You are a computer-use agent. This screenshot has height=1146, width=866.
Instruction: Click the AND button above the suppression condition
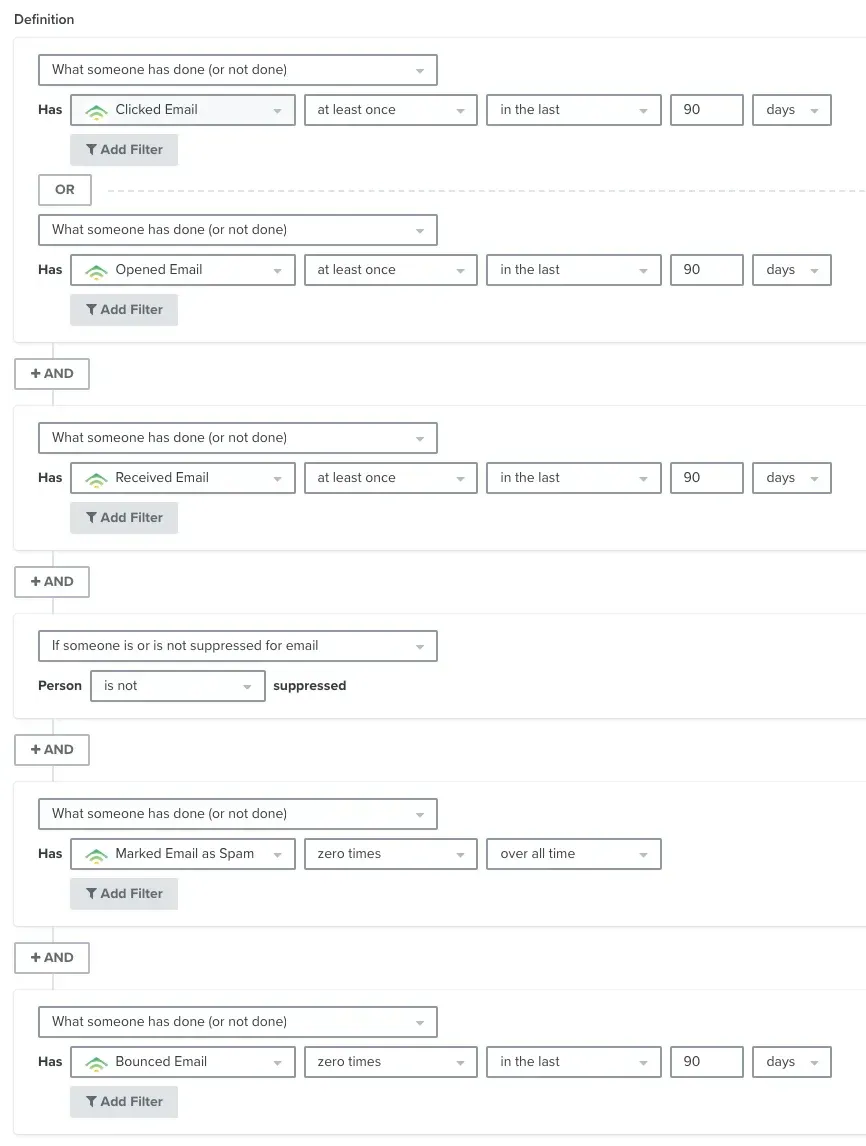52,581
